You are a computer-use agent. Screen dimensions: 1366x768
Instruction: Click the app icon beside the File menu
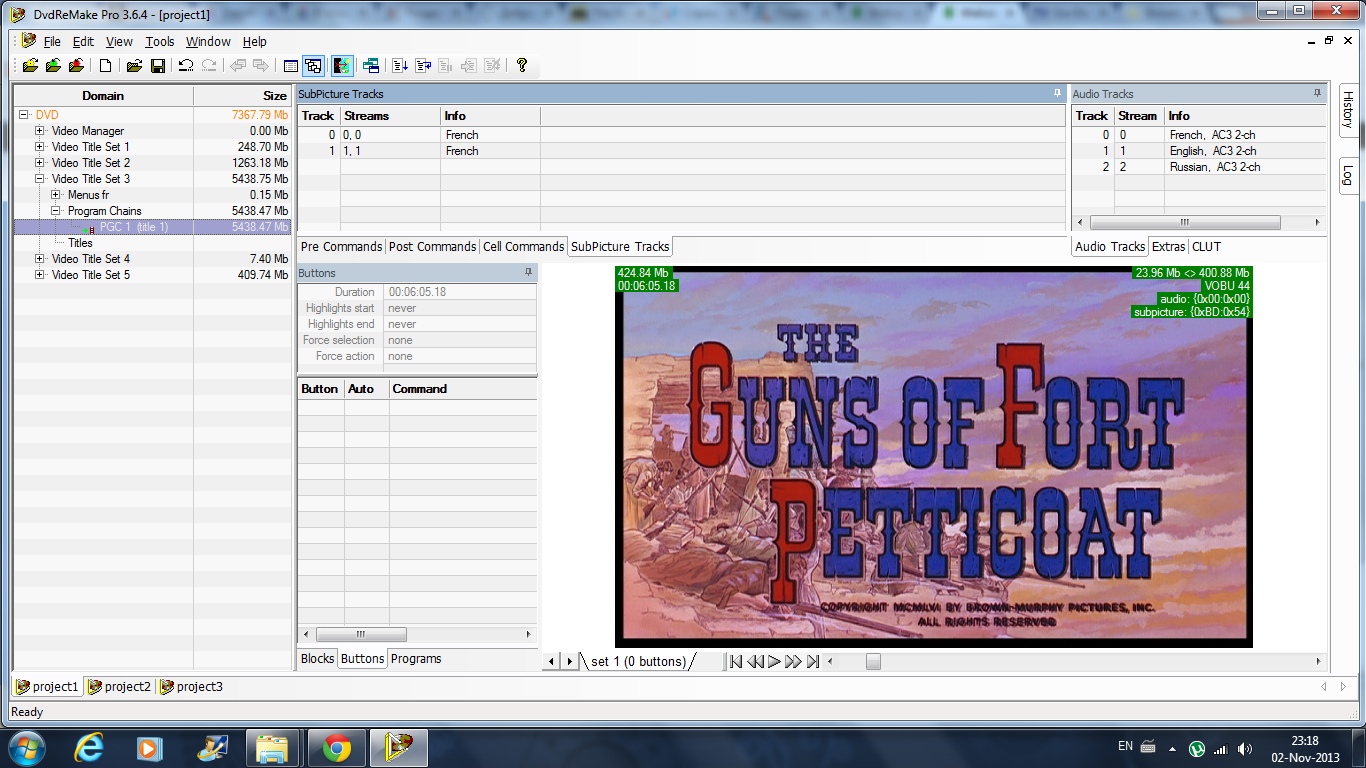29,41
